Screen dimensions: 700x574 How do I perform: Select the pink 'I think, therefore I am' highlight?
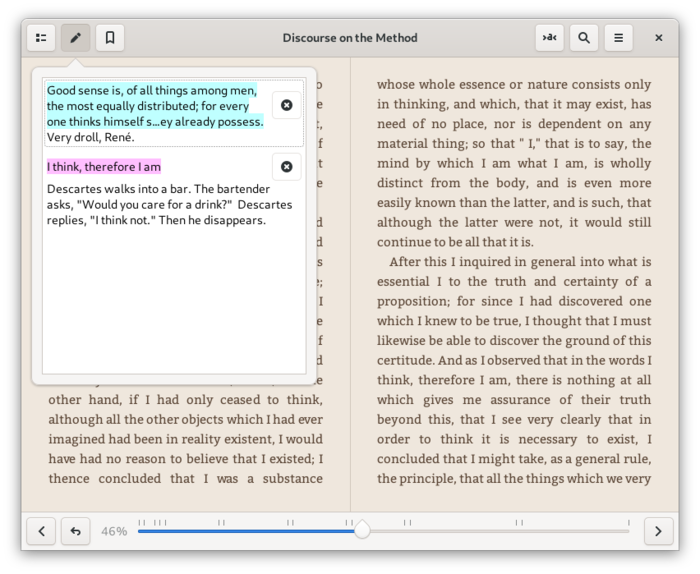click(x=104, y=166)
